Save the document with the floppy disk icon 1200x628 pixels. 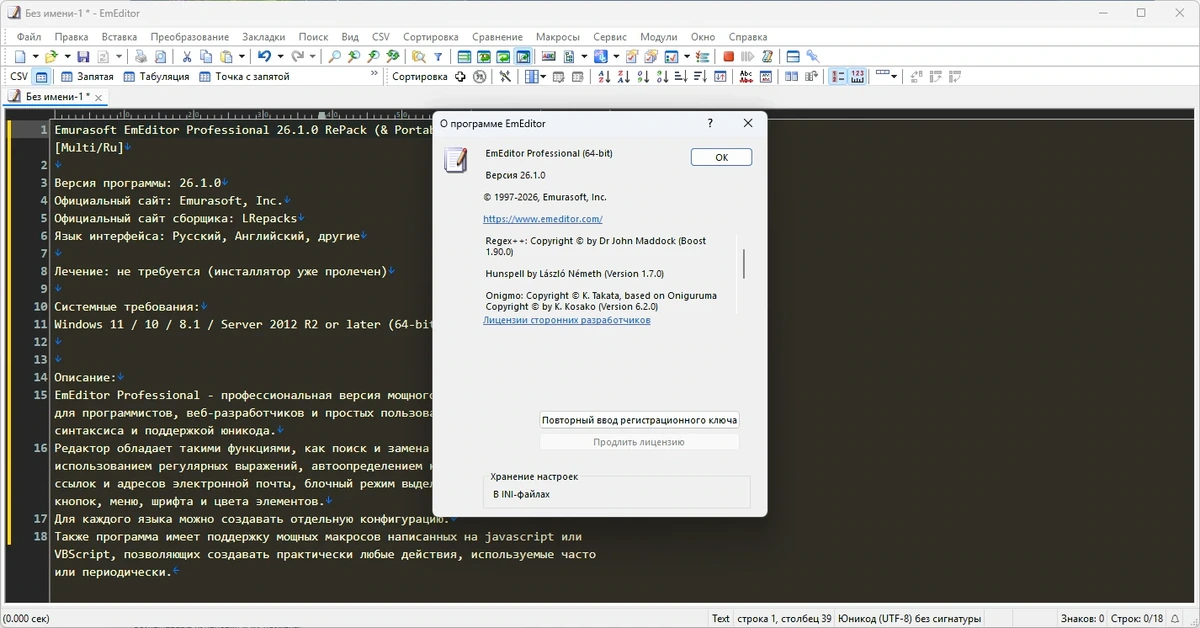(83, 57)
